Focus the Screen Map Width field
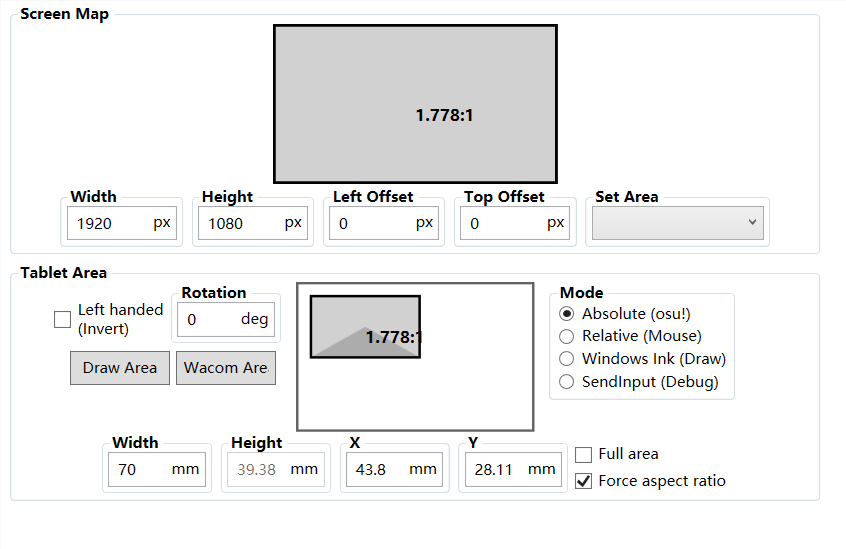 coord(122,223)
